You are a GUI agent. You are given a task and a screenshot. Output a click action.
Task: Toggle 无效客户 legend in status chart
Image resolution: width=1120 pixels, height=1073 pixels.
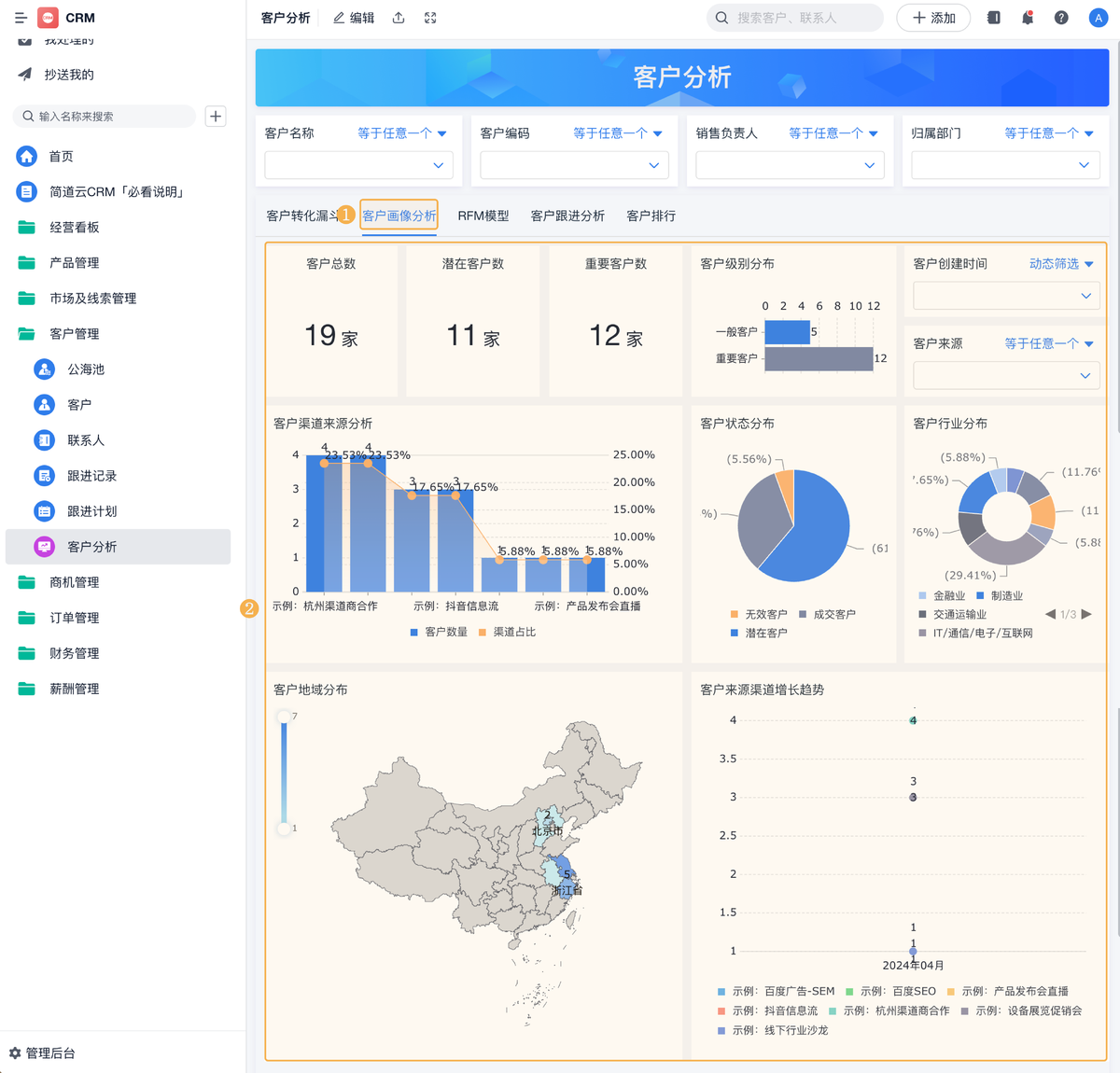758,615
